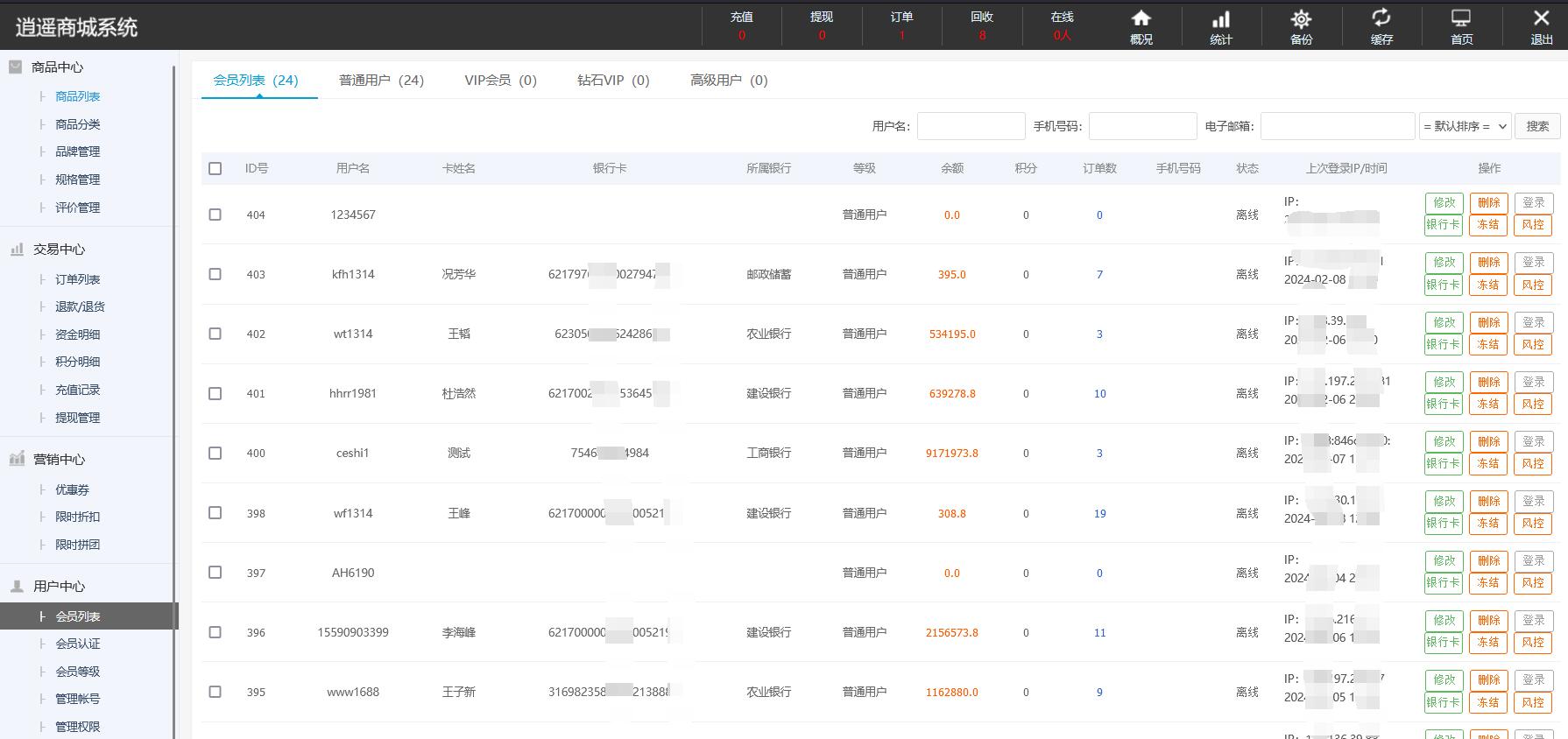Open 提现管理 in sidebar

pos(78,418)
